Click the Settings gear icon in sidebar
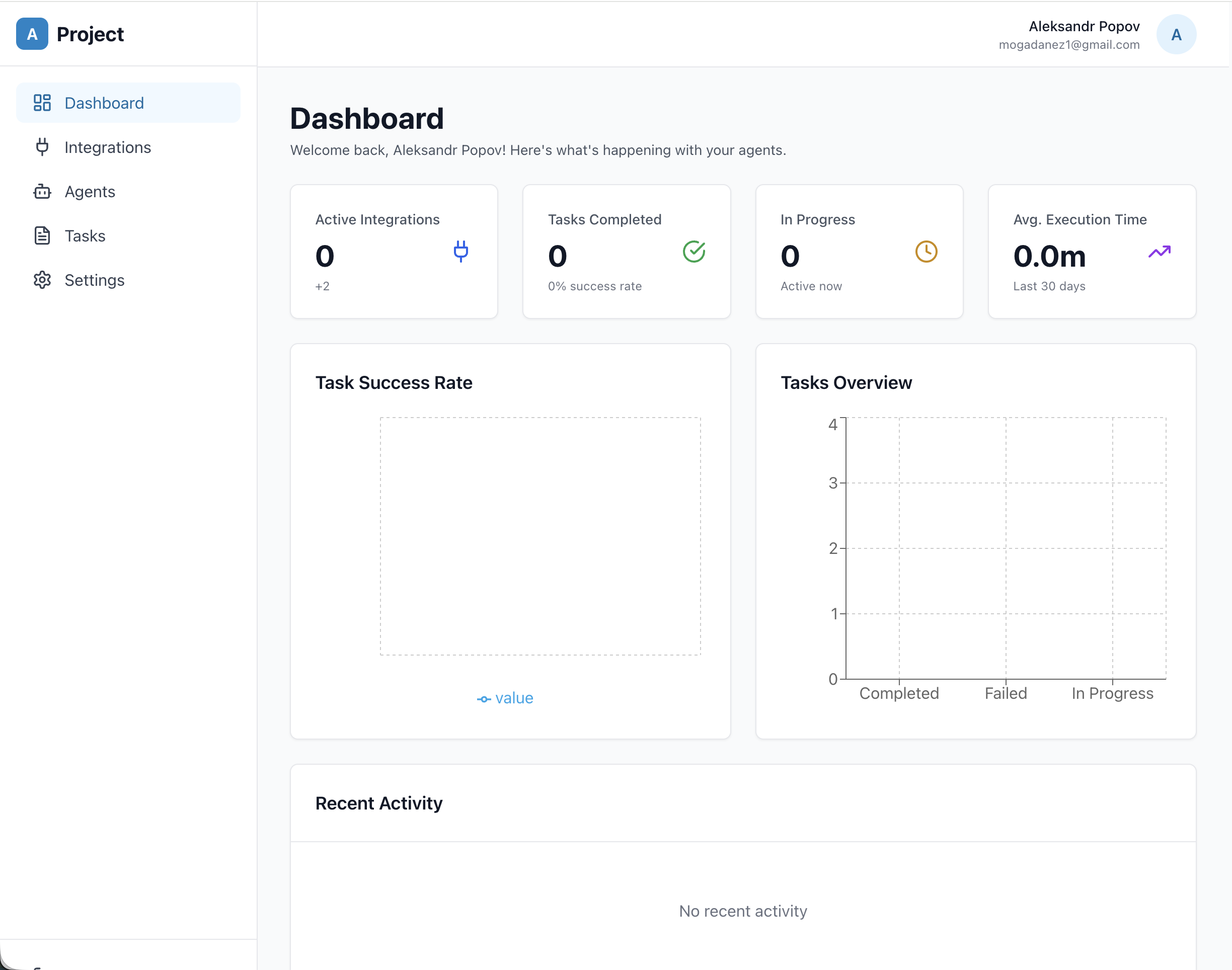Viewport: 1232px width, 970px height. click(42, 280)
